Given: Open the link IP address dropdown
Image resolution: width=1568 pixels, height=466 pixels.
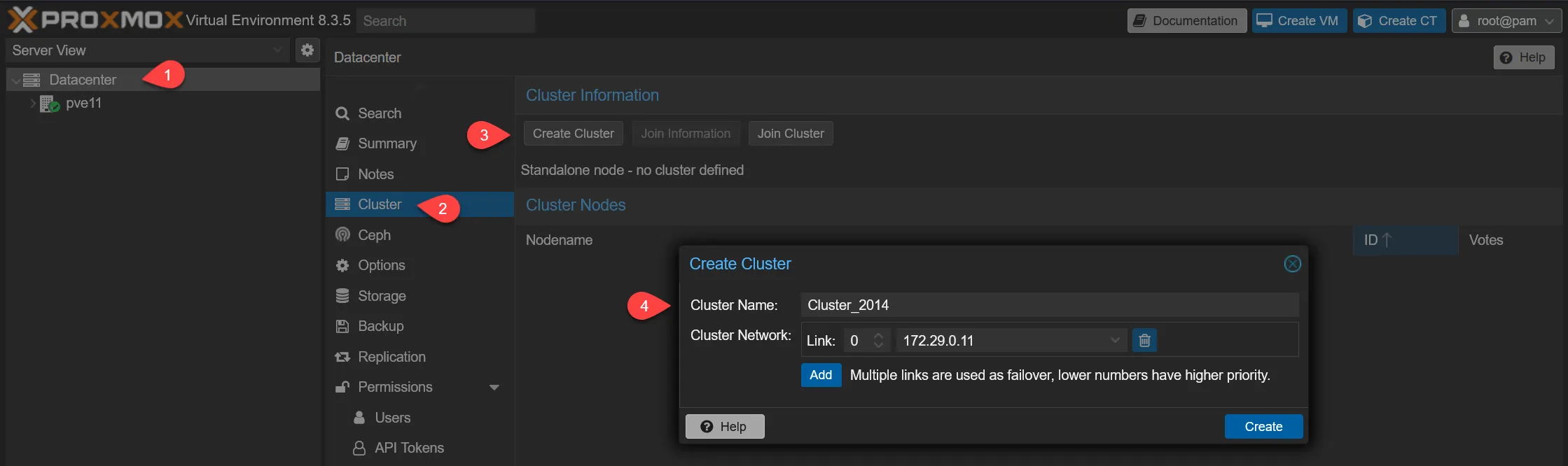Looking at the screenshot, I should [1114, 341].
